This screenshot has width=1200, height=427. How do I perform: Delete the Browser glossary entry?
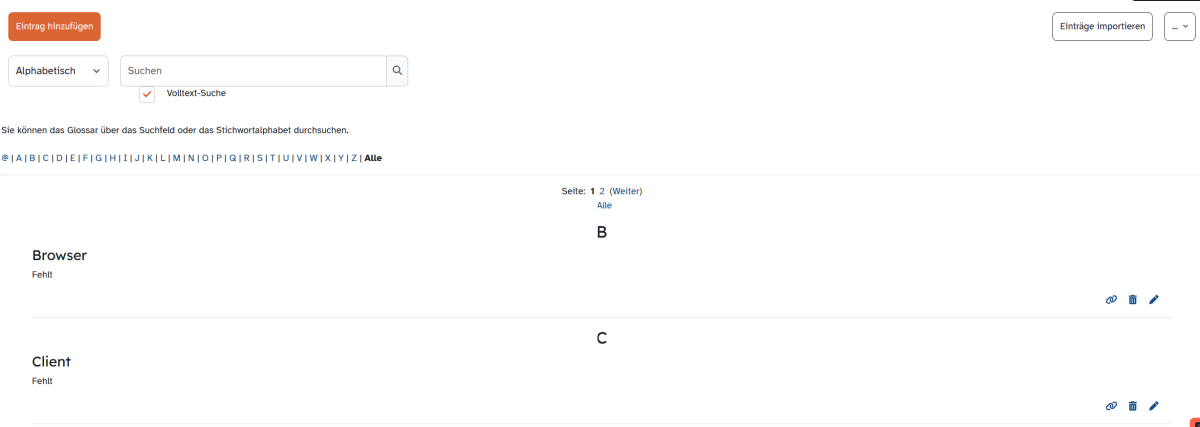click(1133, 299)
